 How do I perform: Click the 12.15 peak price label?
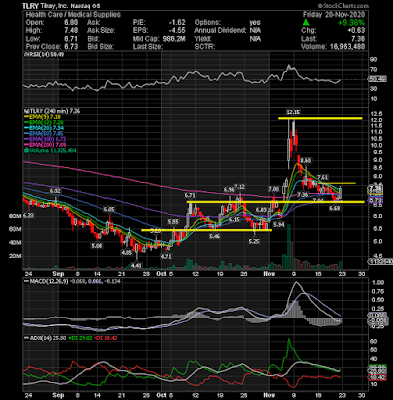[x=293, y=112]
